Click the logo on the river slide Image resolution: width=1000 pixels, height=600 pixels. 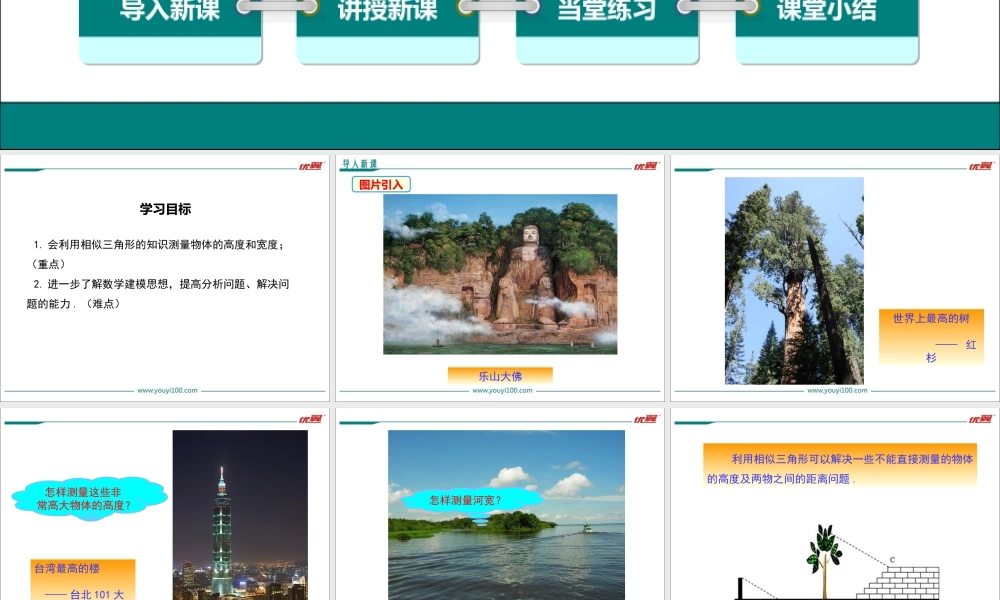point(646,419)
